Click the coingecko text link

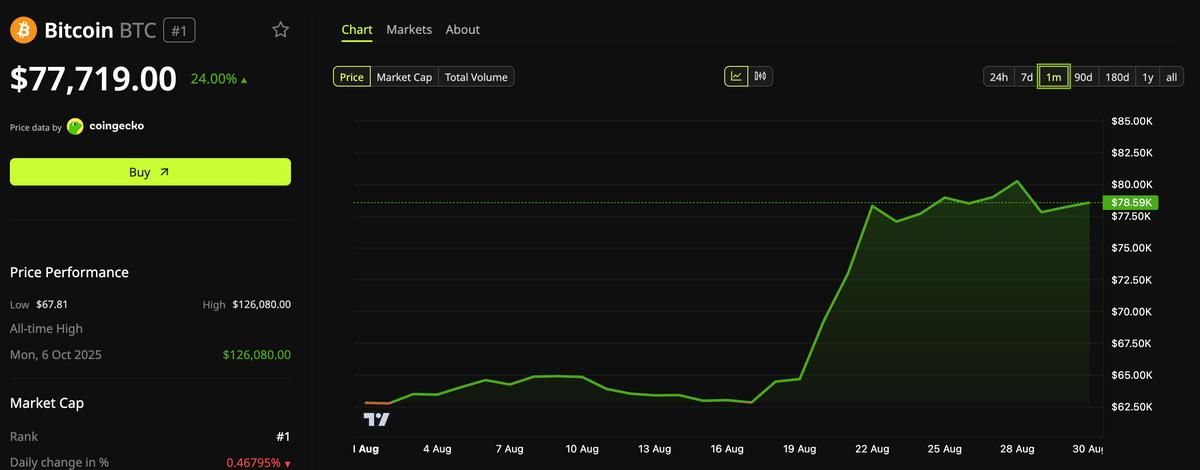pos(117,126)
